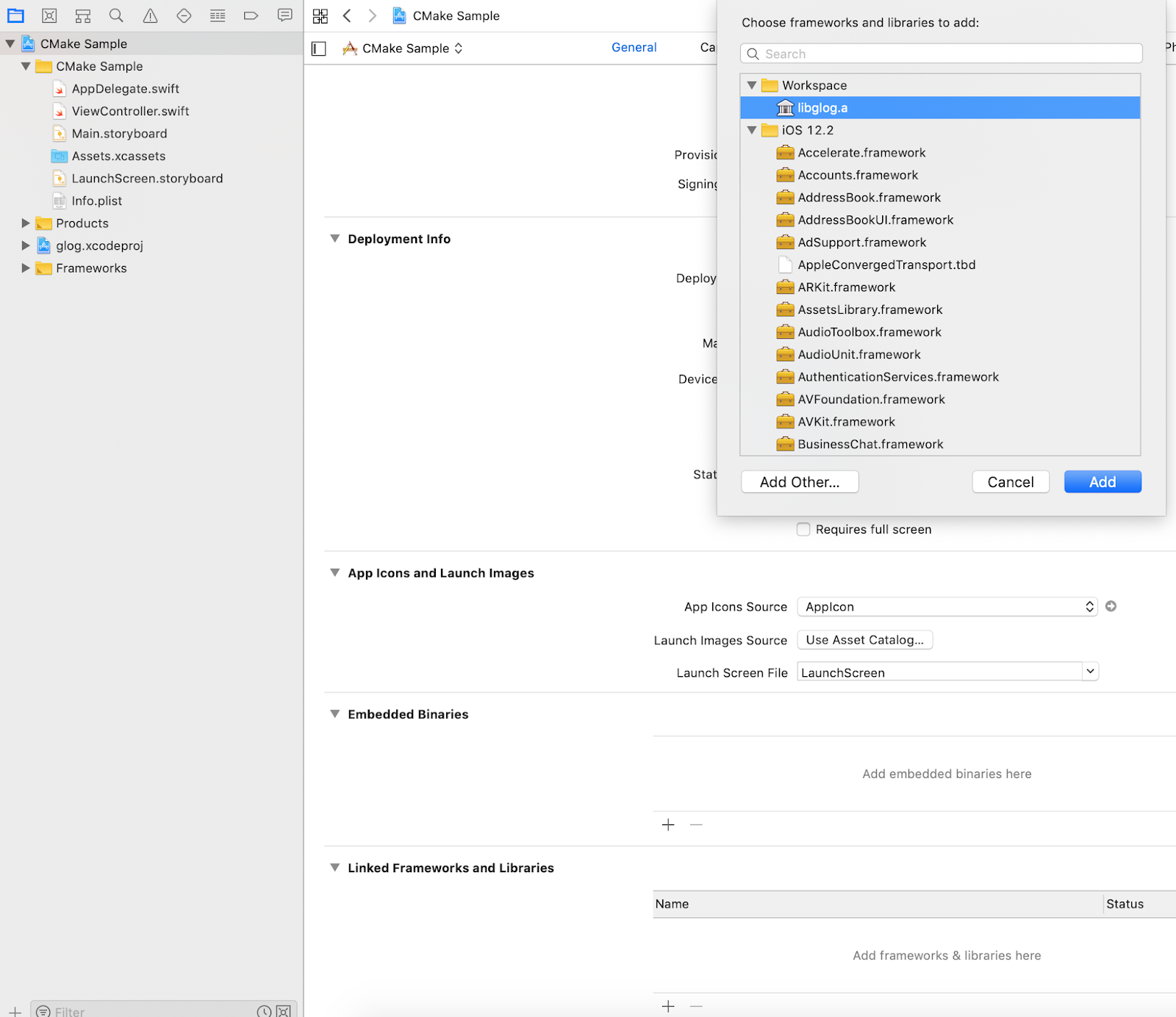Image resolution: width=1176 pixels, height=1017 pixels.
Task: Select BusinessChat.framework in the list
Action: coord(940,445)
